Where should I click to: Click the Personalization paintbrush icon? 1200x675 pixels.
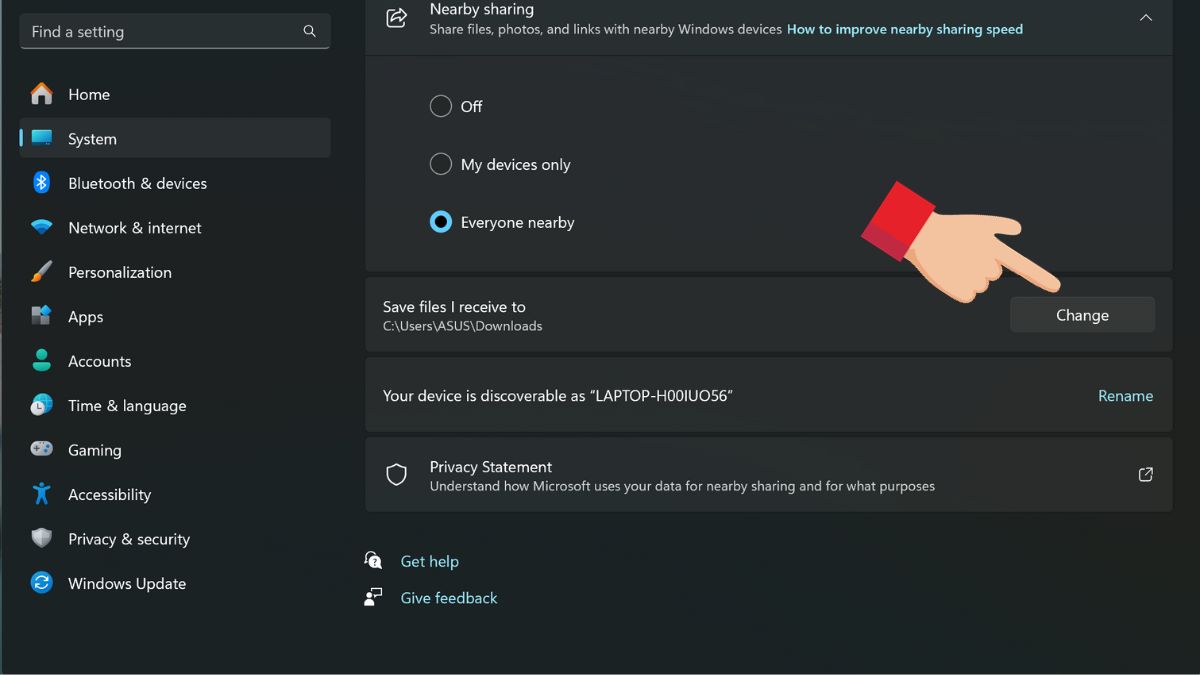coord(42,272)
